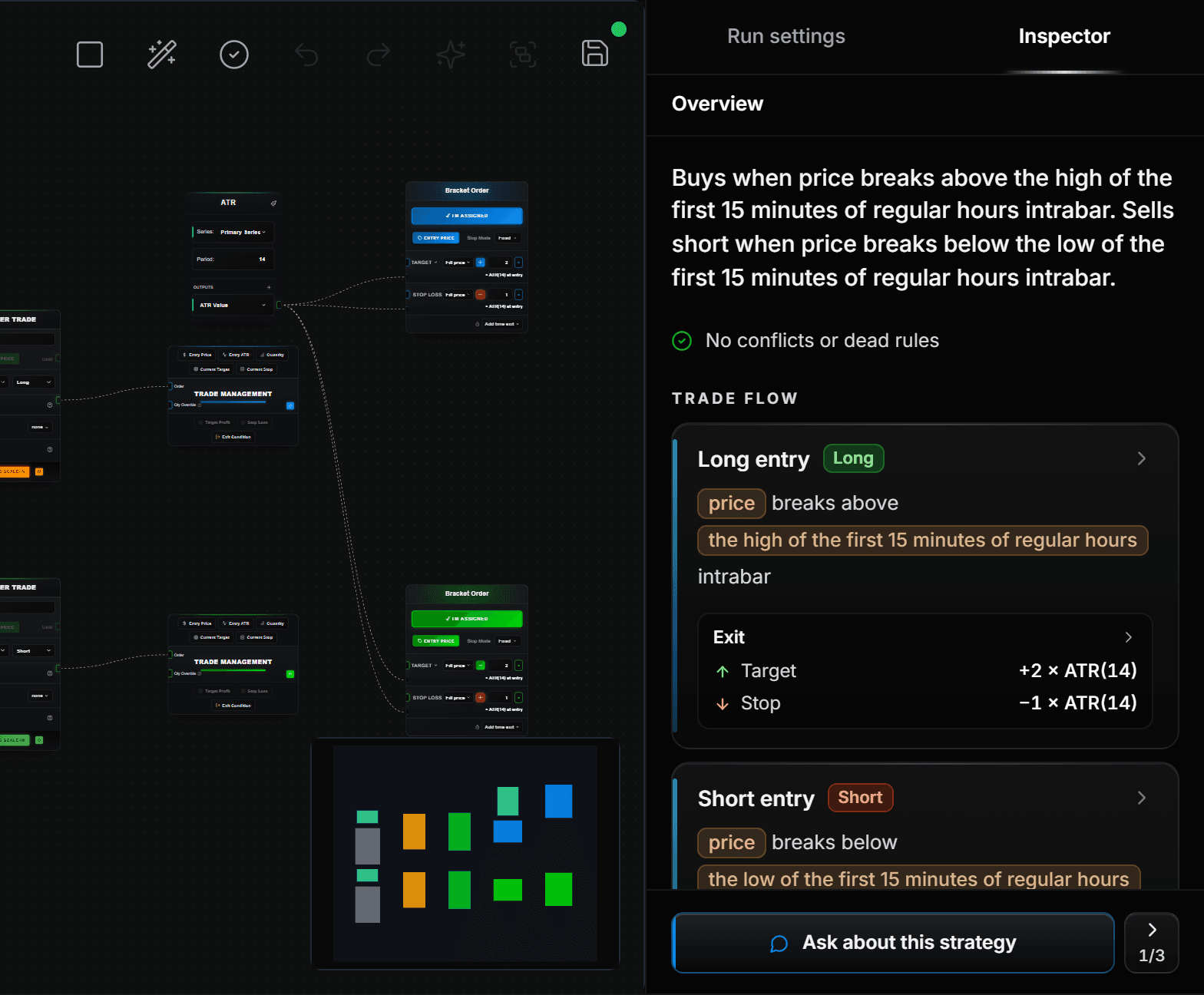Click the sparkle AI icon in toolbar

[x=451, y=55]
